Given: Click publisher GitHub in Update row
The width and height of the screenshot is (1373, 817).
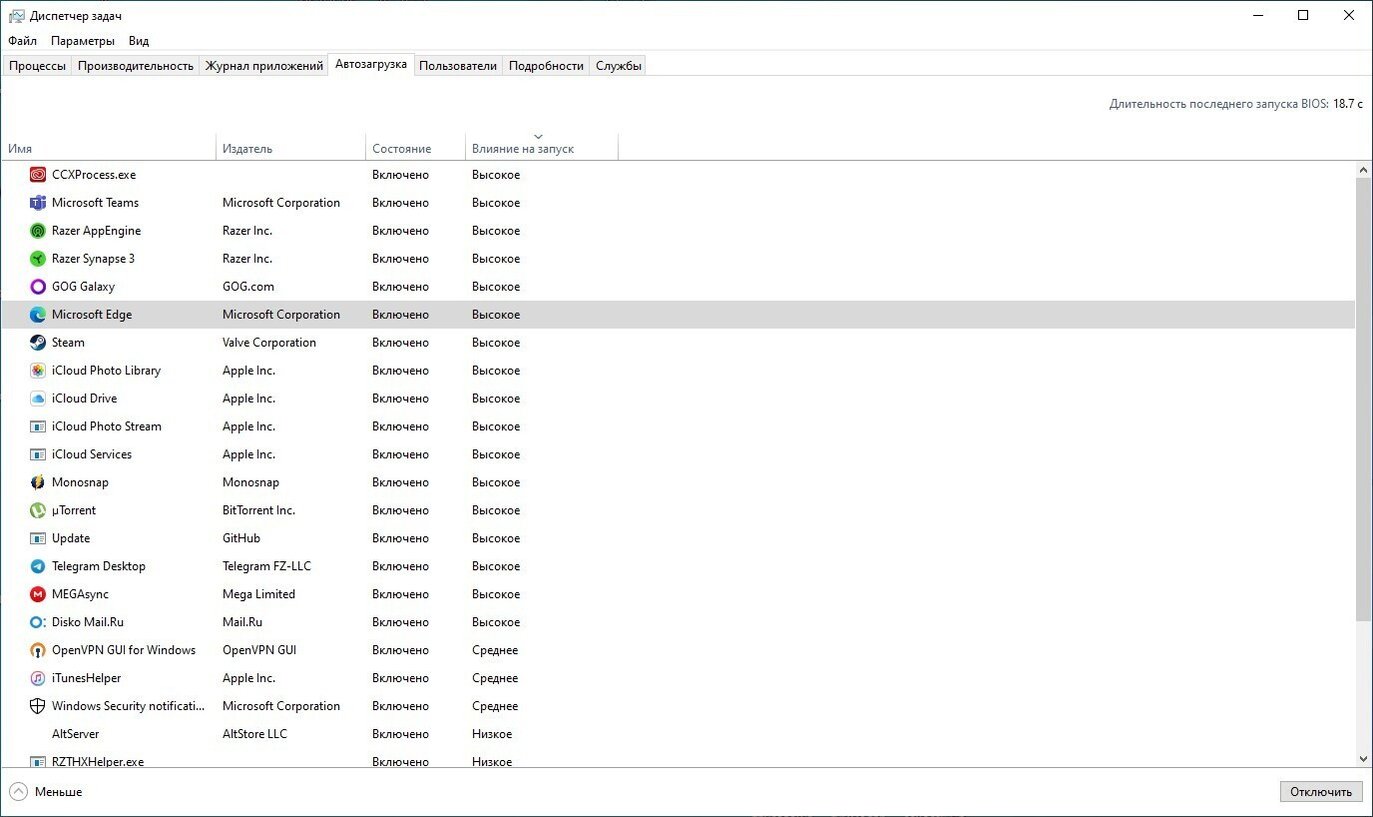Looking at the screenshot, I should click(x=241, y=538).
